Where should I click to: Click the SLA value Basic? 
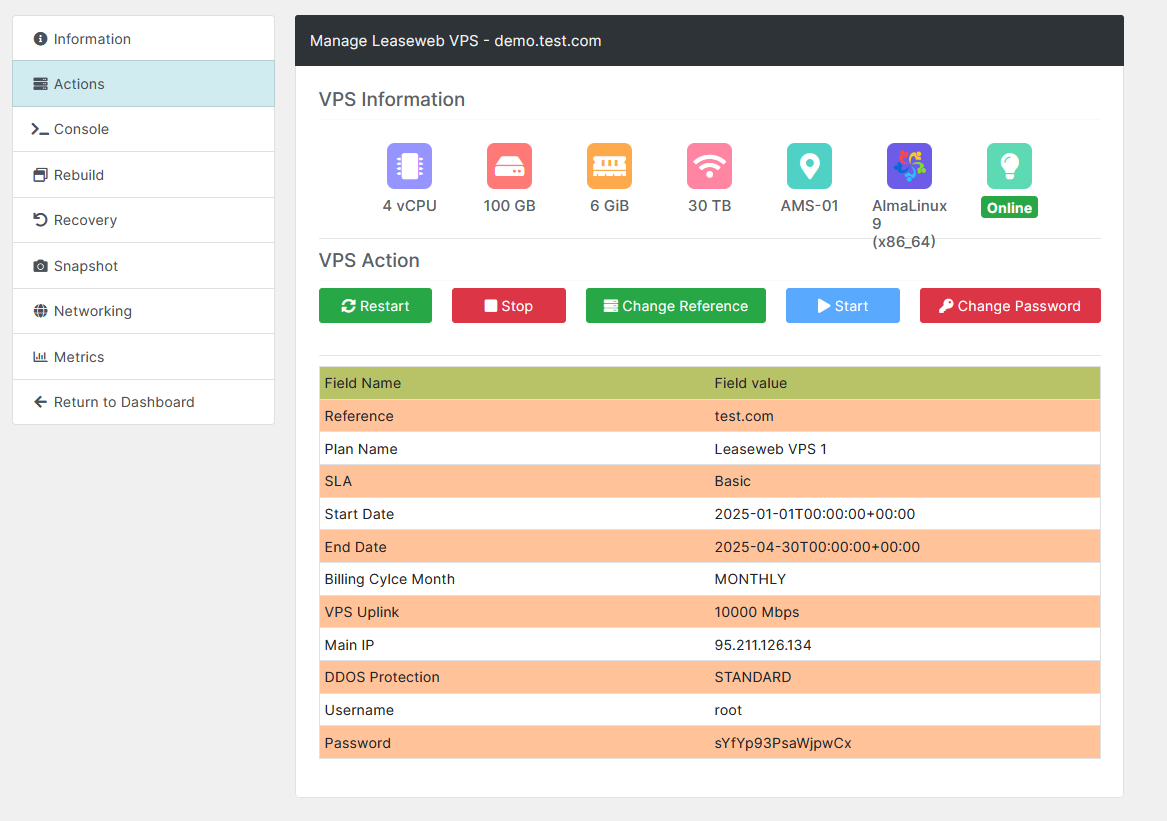pos(732,481)
